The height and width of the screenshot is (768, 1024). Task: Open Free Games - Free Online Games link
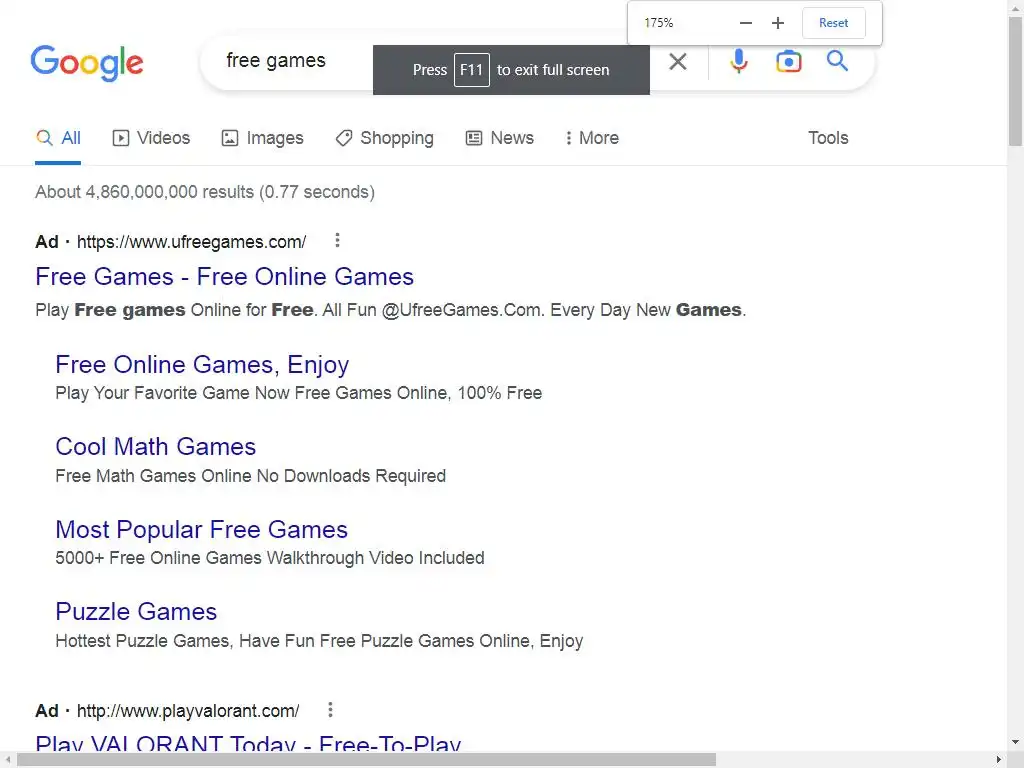(225, 277)
